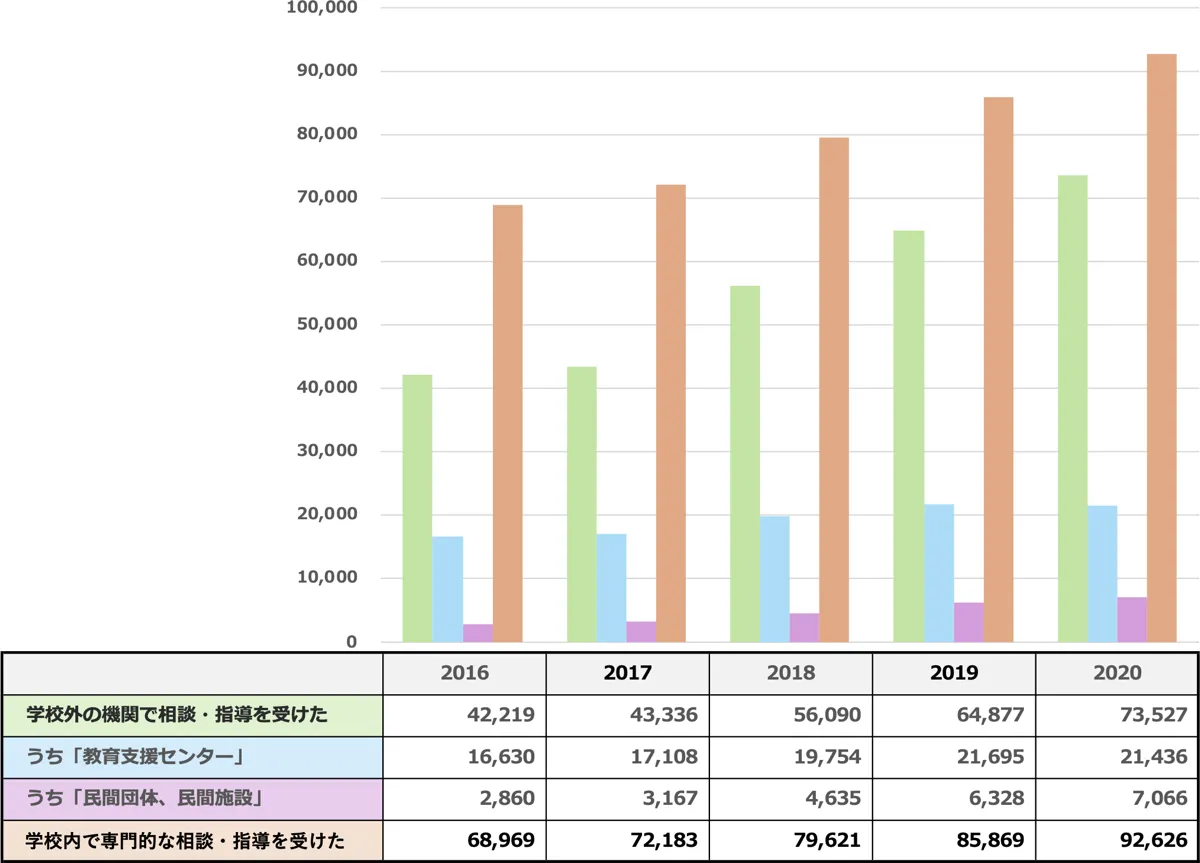The height and width of the screenshot is (863, 1200).
Task: Click the 100,000 axis label
Action: 321,8
